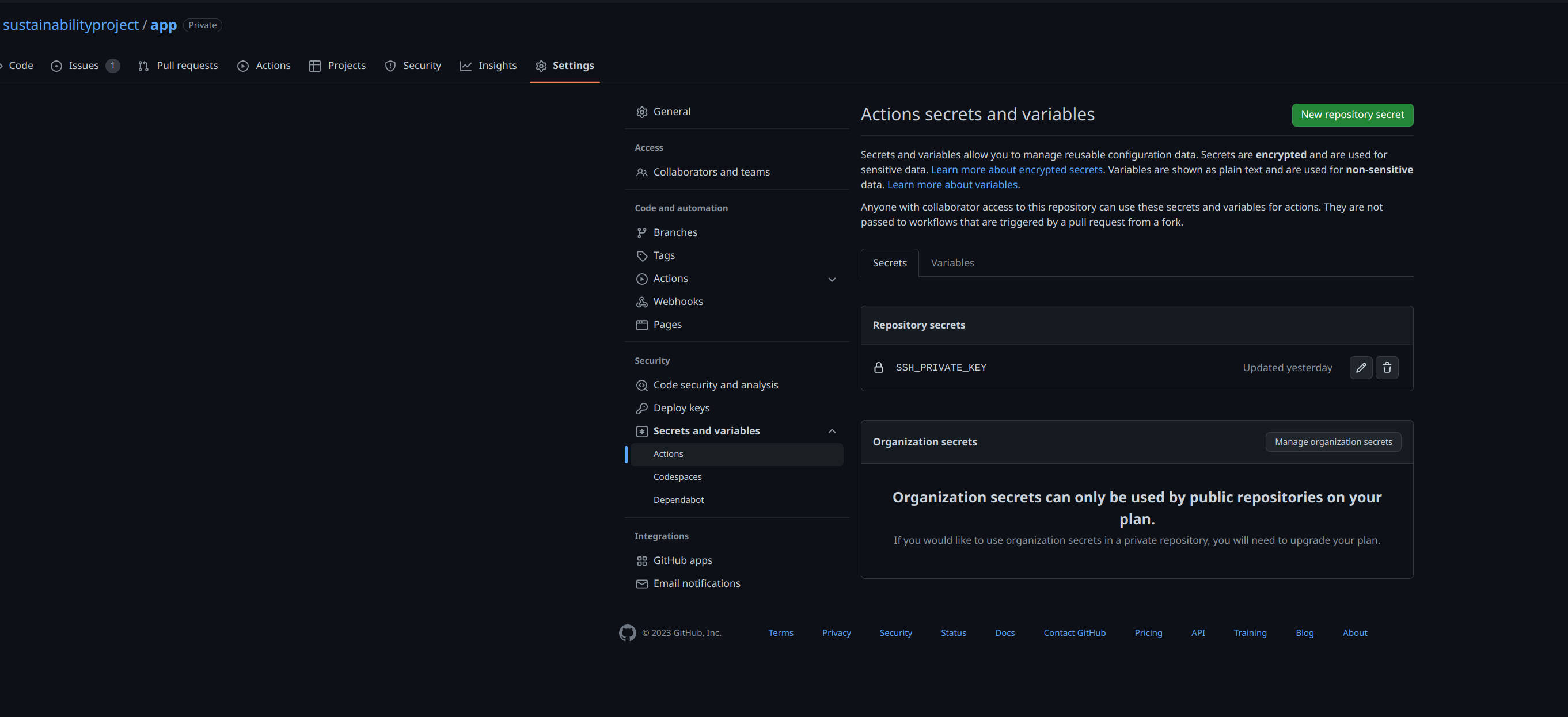This screenshot has height=717, width=1568.
Task: Open the Branches settings
Action: click(675, 232)
